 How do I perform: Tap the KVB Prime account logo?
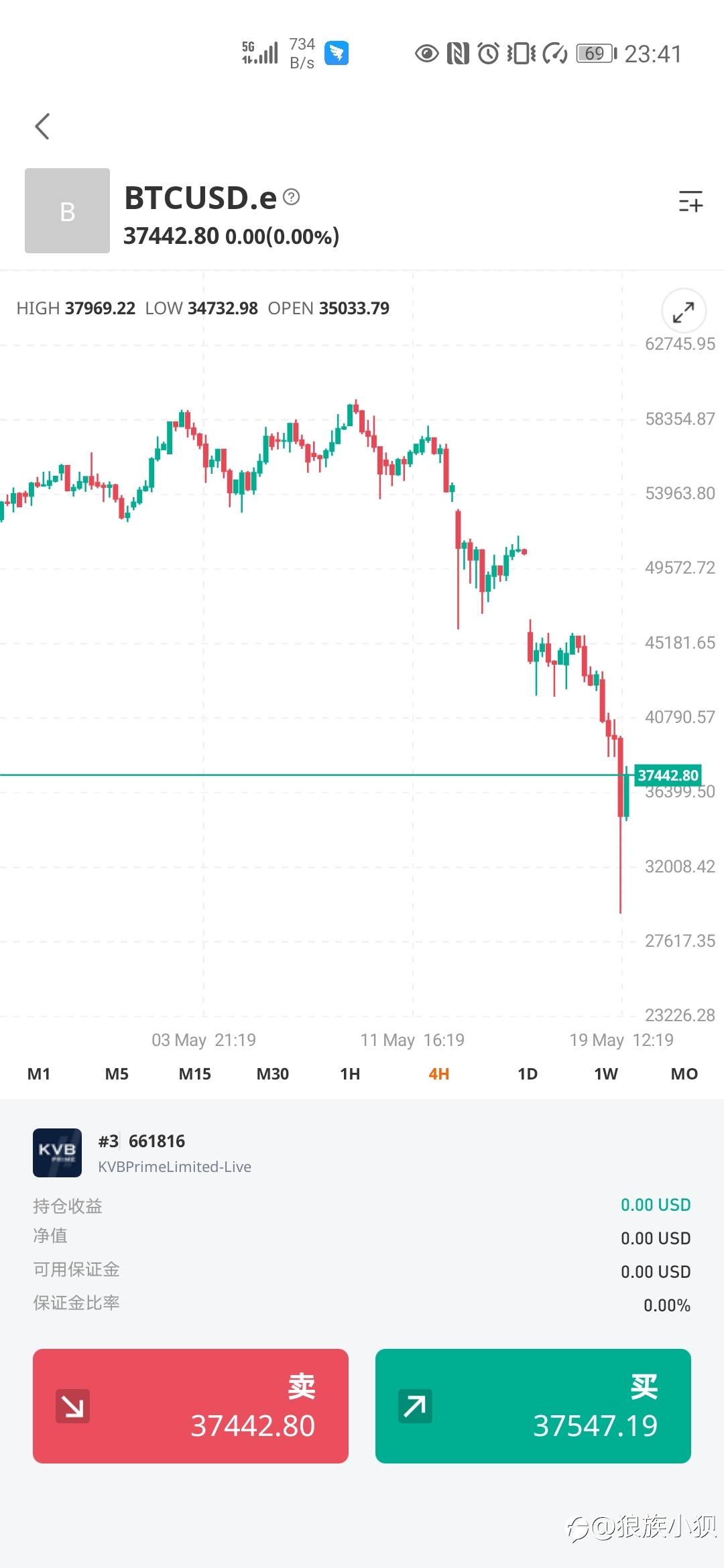[58, 1153]
